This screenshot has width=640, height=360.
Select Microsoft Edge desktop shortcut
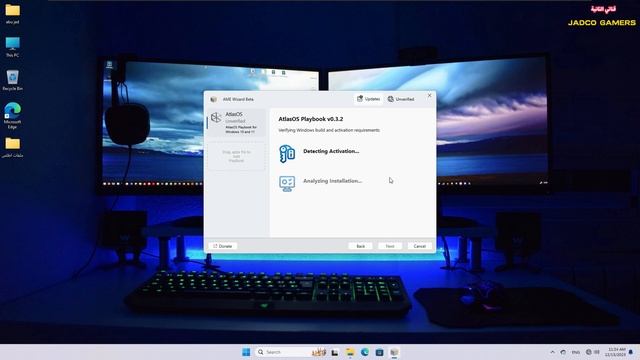13,116
